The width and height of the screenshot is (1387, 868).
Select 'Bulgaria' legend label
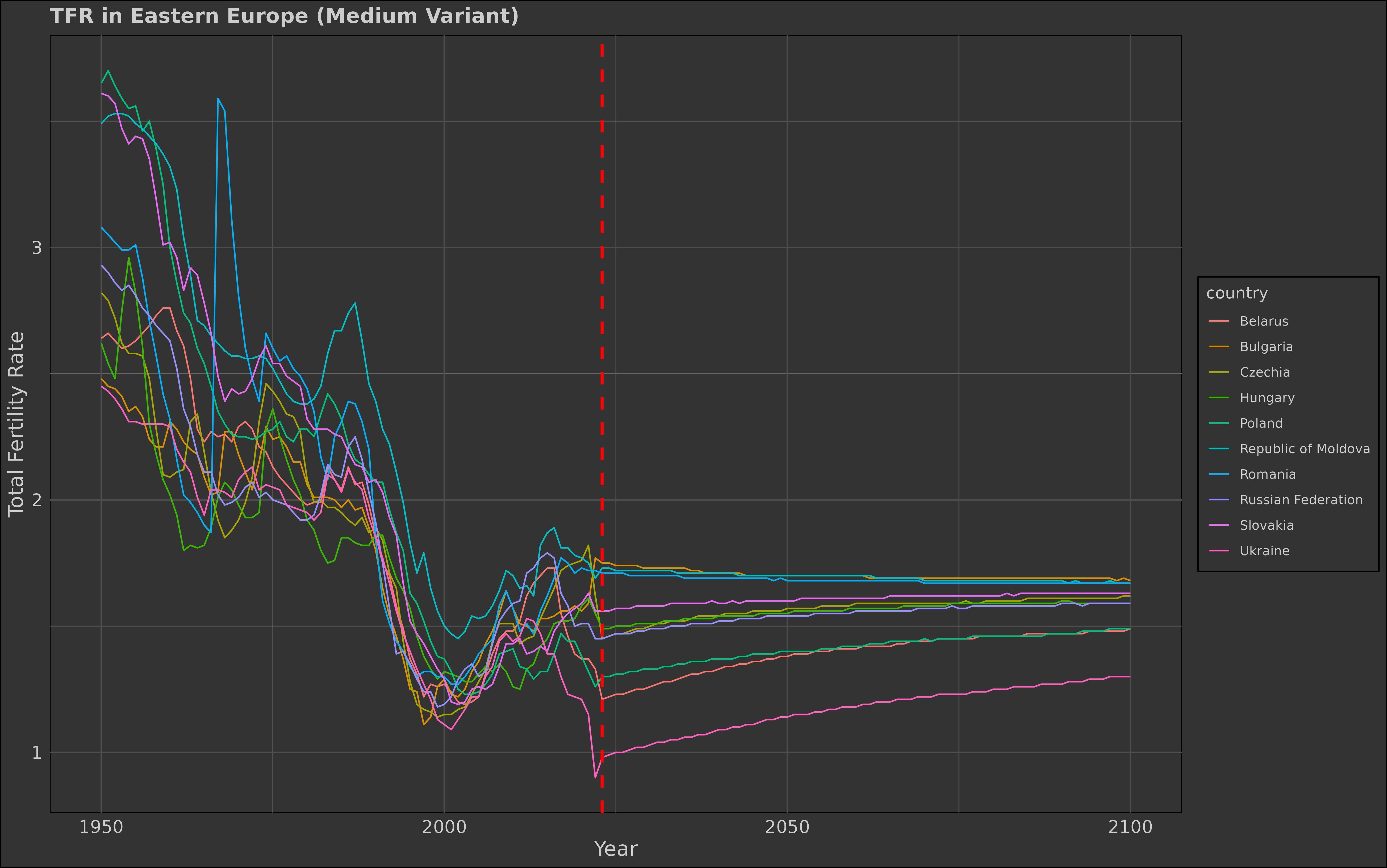click(x=1266, y=347)
